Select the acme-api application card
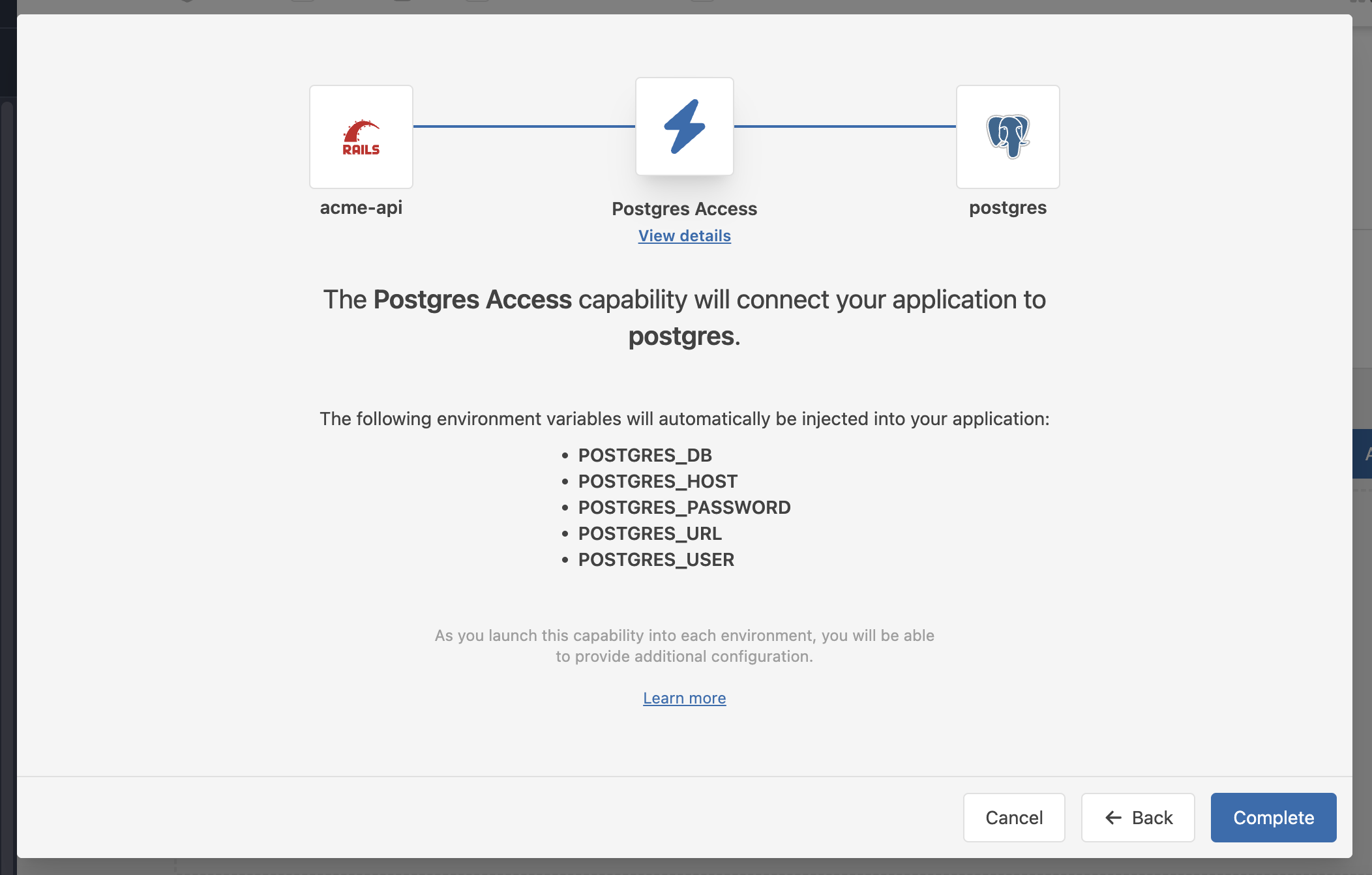 (x=361, y=136)
